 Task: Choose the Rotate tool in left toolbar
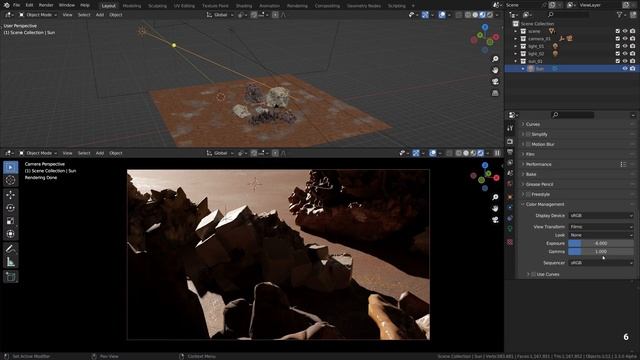click(x=11, y=208)
